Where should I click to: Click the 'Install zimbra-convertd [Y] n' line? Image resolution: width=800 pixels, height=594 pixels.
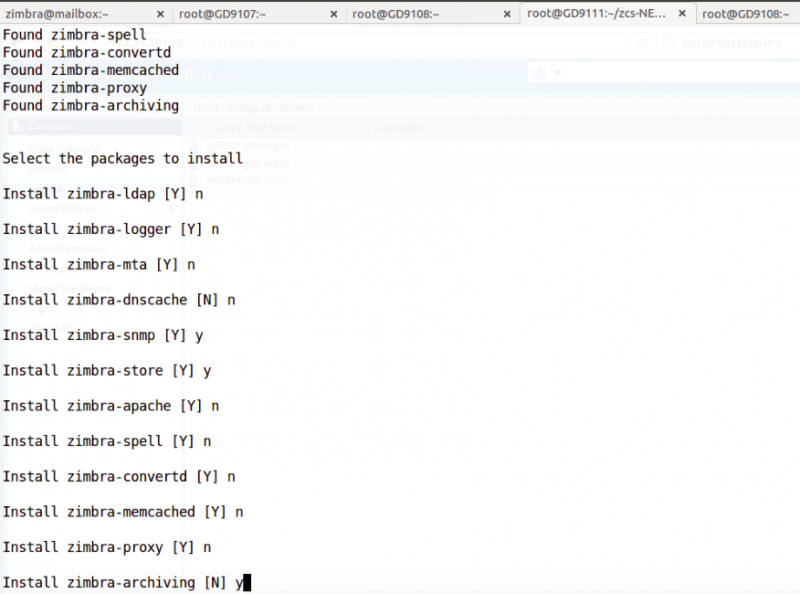pos(119,477)
